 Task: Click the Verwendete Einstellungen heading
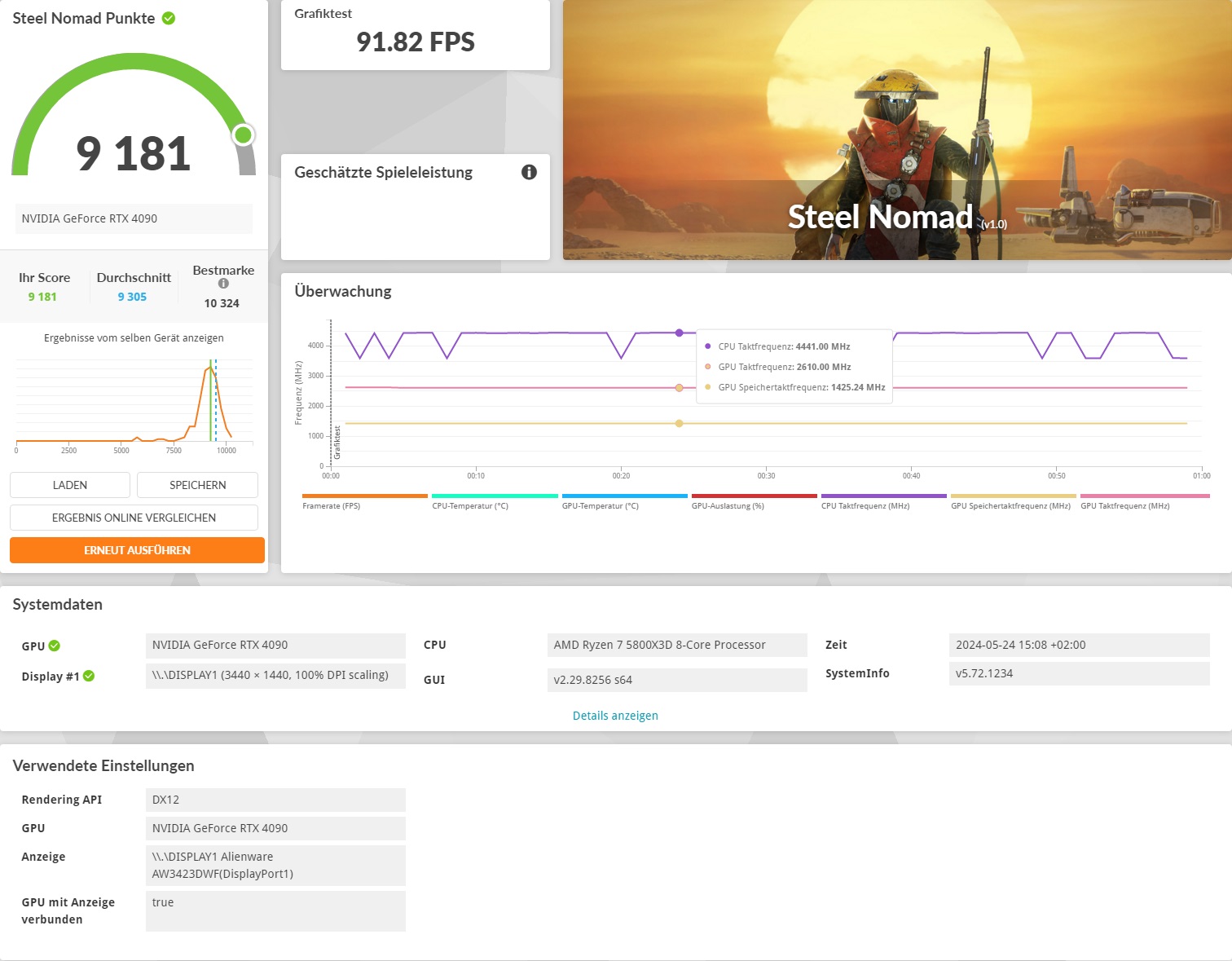click(x=103, y=765)
